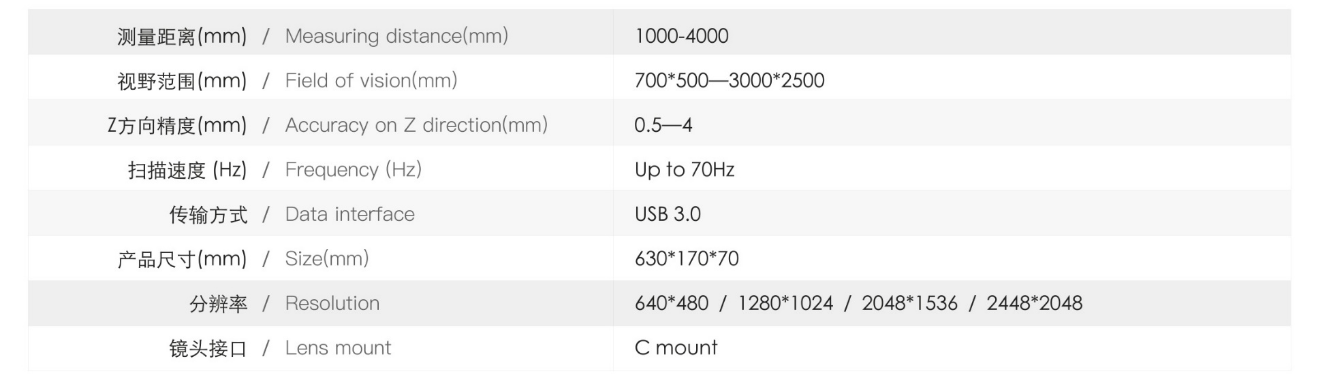Click the 0.5—4 accuracy value

663,126
